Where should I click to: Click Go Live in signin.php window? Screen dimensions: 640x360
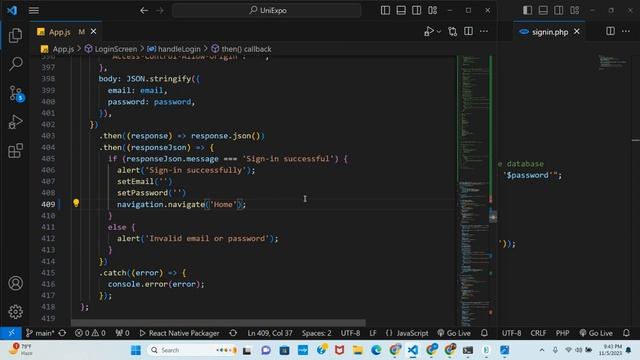click(596, 333)
